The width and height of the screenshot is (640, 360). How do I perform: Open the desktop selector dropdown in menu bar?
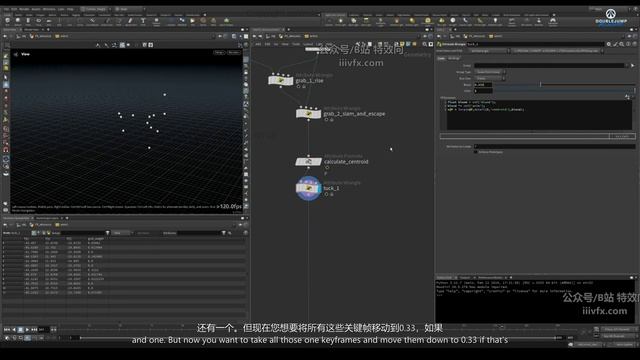point(96,9)
